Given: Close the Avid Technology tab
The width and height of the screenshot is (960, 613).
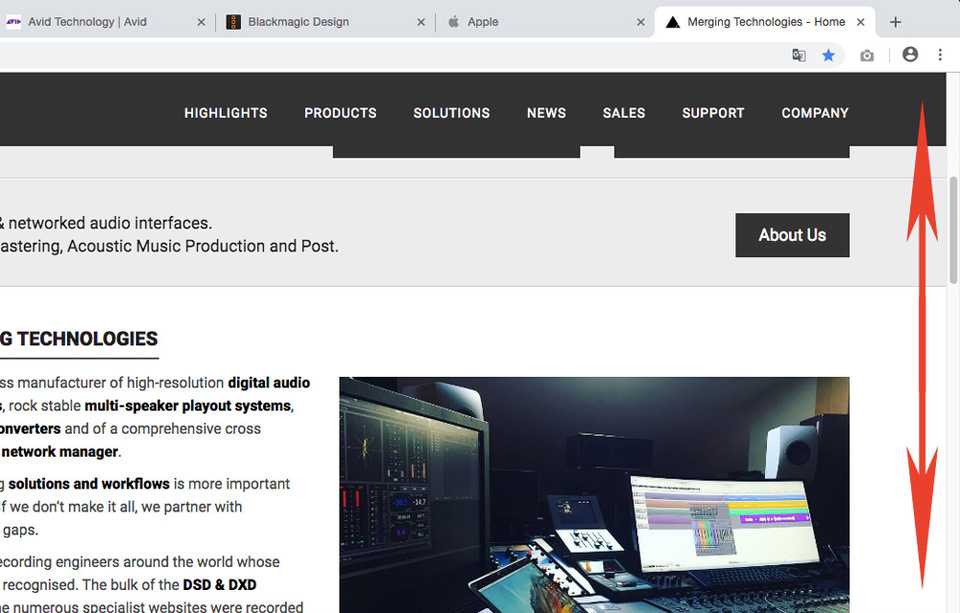Looking at the screenshot, I should point(200,22).
